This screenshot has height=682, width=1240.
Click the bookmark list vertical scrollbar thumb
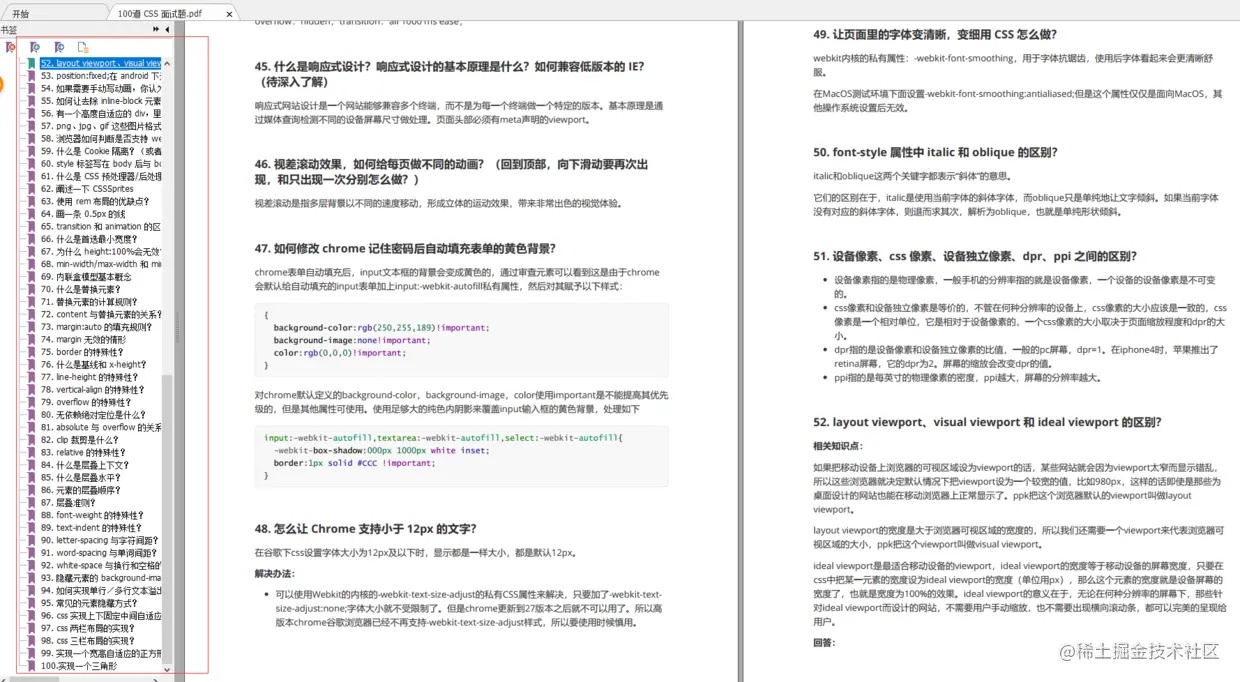[167, 518]
